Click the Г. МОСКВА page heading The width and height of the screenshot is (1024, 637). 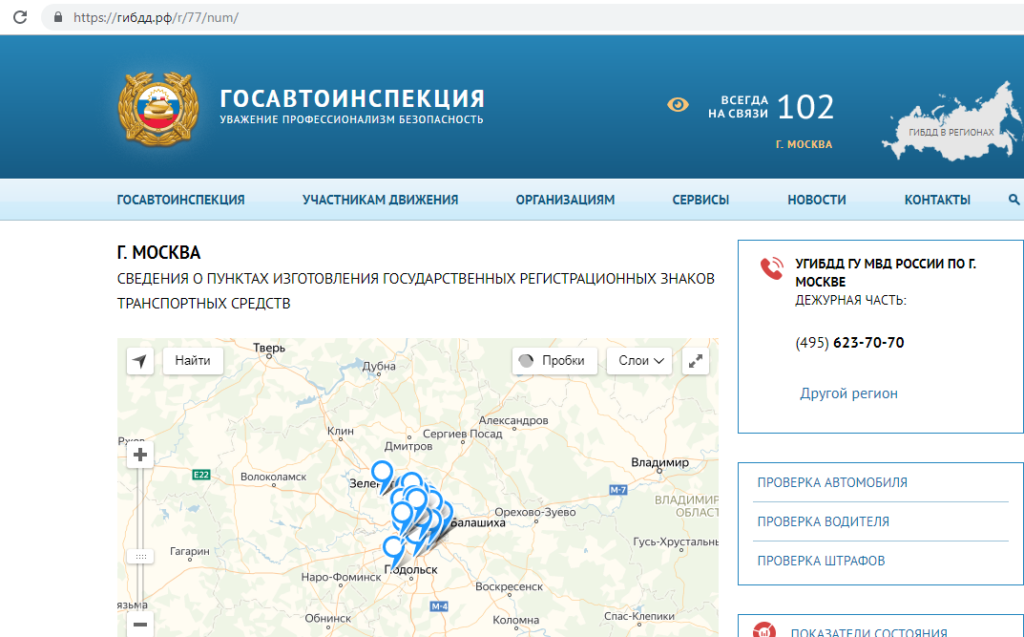point(159,252)
